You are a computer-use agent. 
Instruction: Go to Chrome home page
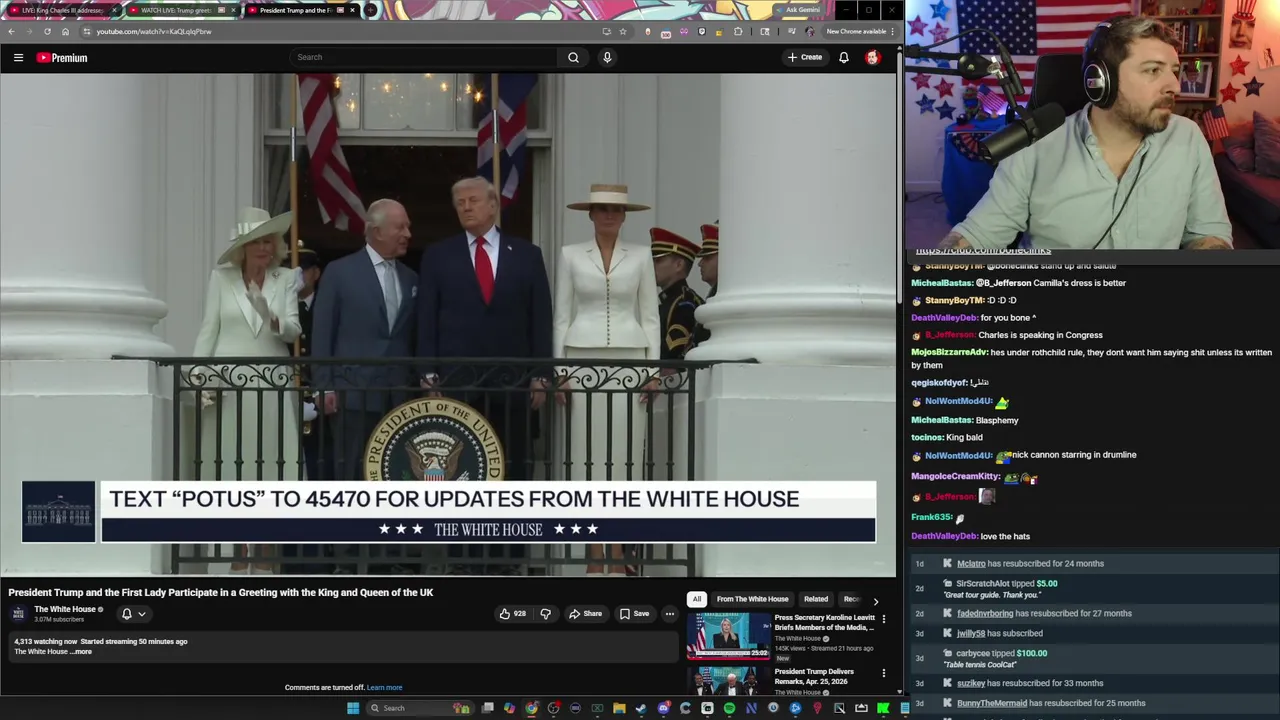coord(65,31)
